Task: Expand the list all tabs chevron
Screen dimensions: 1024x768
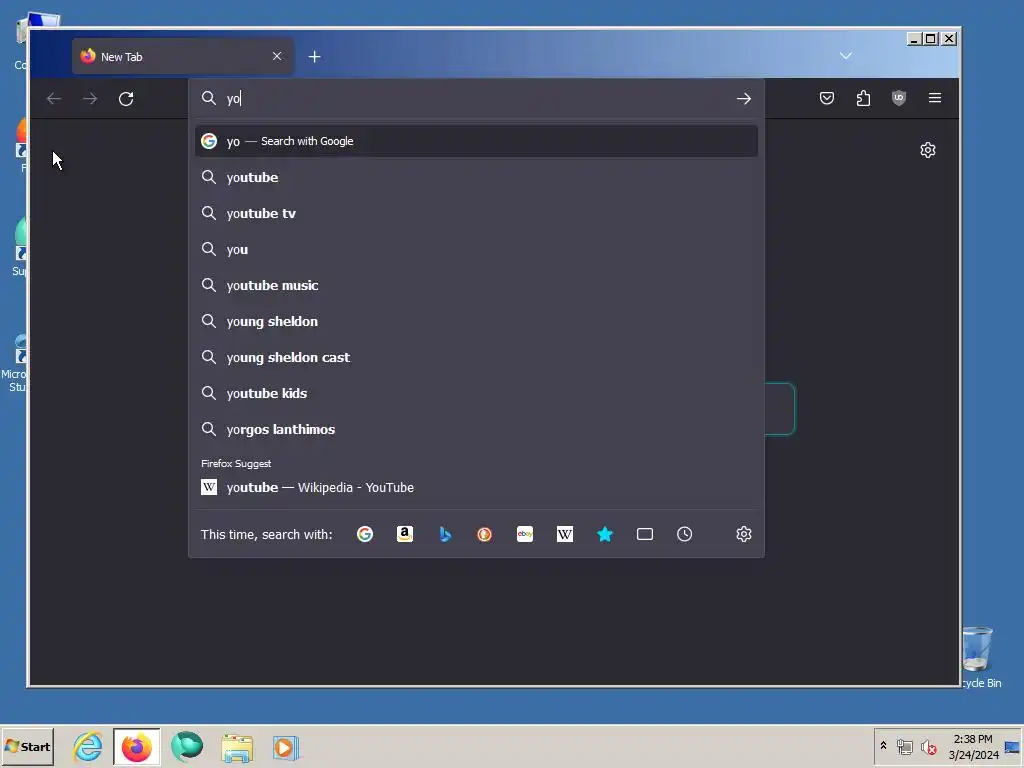Action: click(x=846, y=56)
